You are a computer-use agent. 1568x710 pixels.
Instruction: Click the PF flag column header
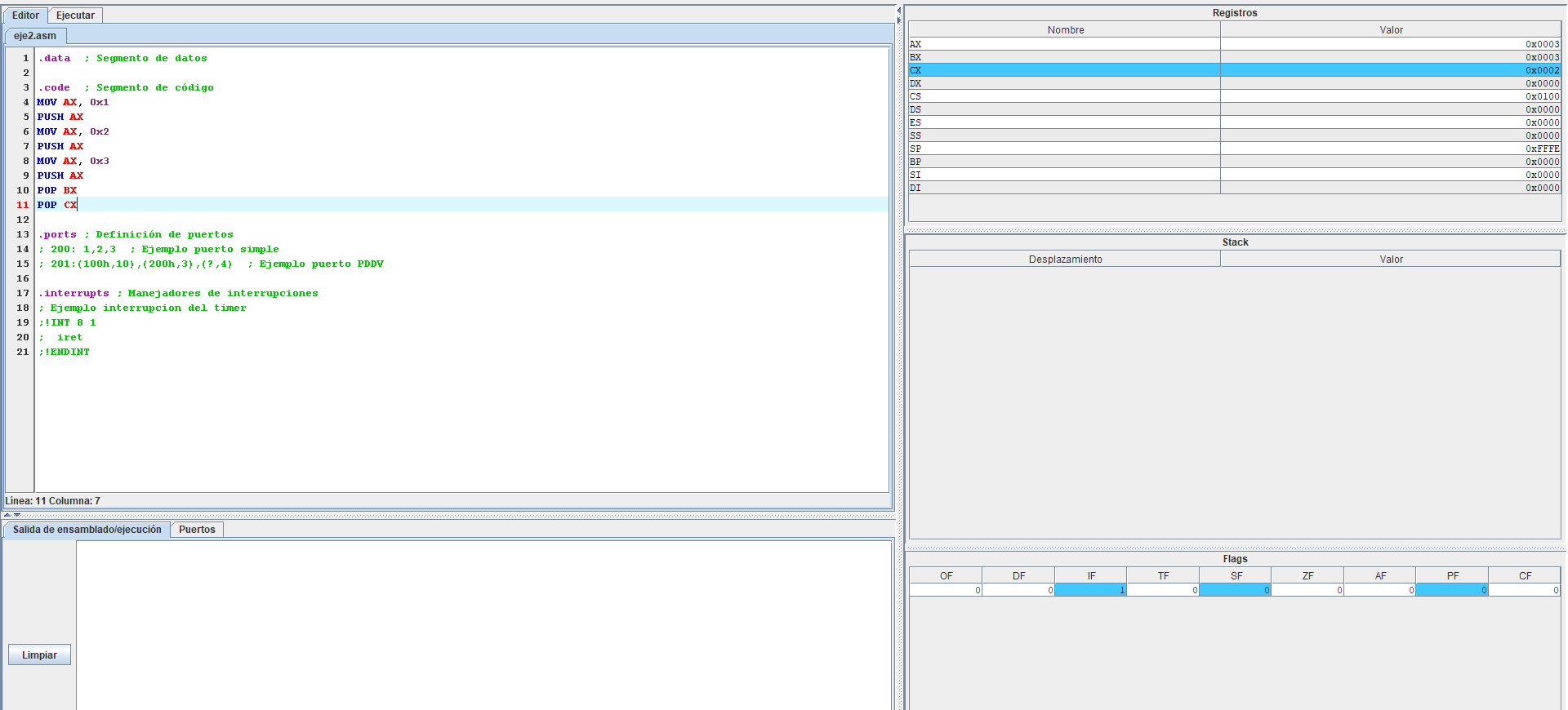1452,576
